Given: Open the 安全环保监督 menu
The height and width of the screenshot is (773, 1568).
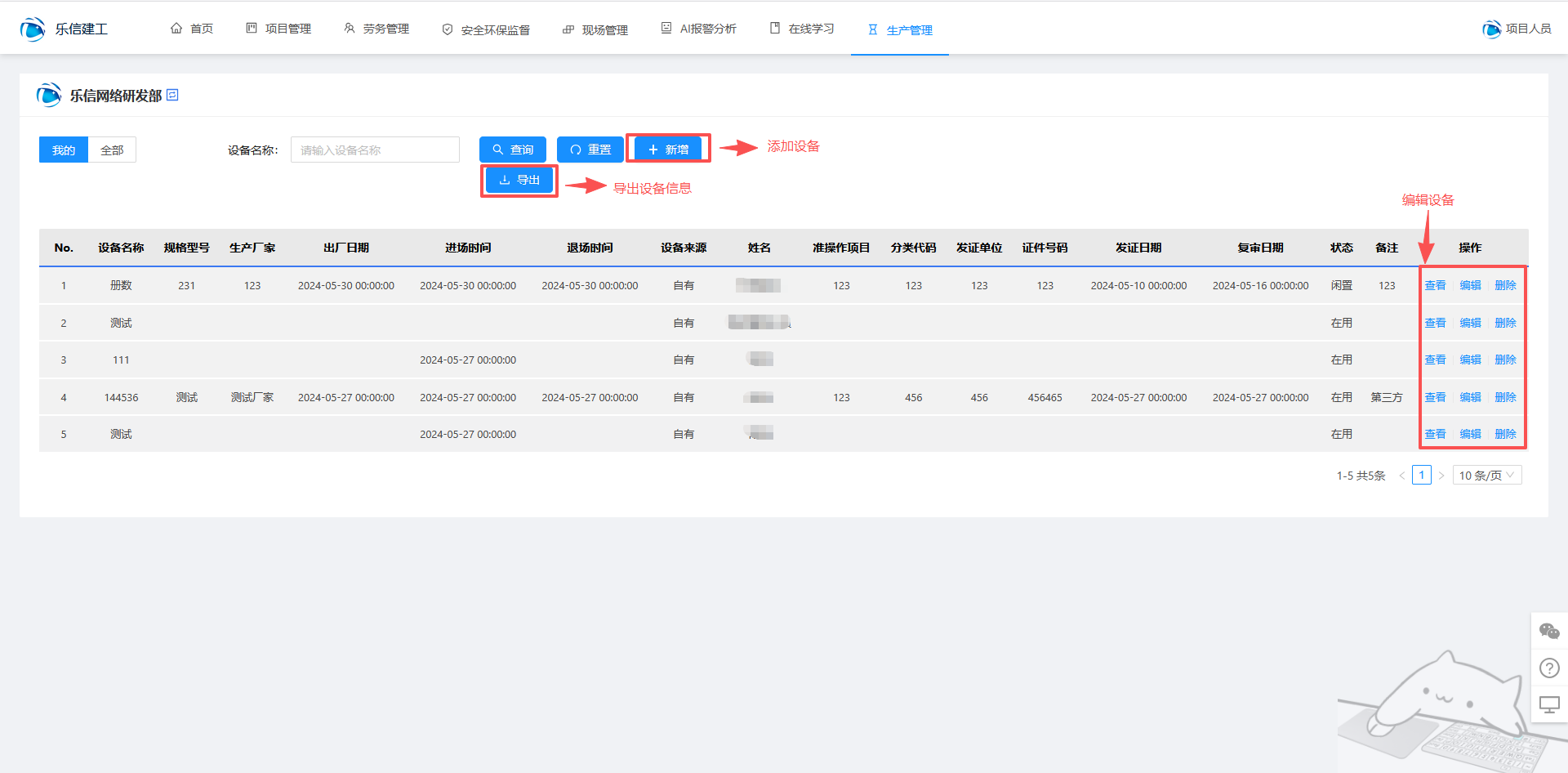Looking at the screenshot, I should (486, 29).
